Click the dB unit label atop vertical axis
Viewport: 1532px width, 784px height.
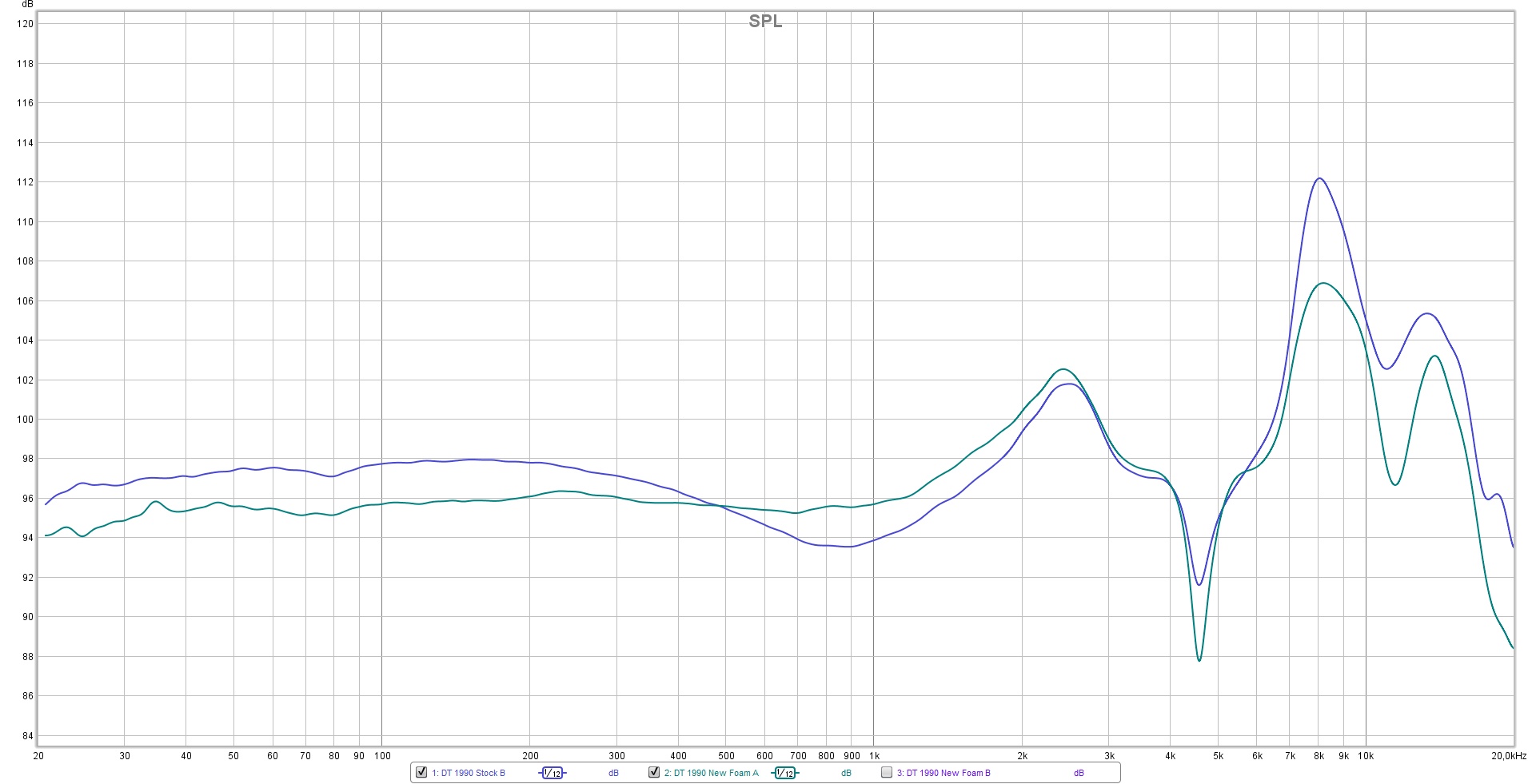tap(28, 5)
